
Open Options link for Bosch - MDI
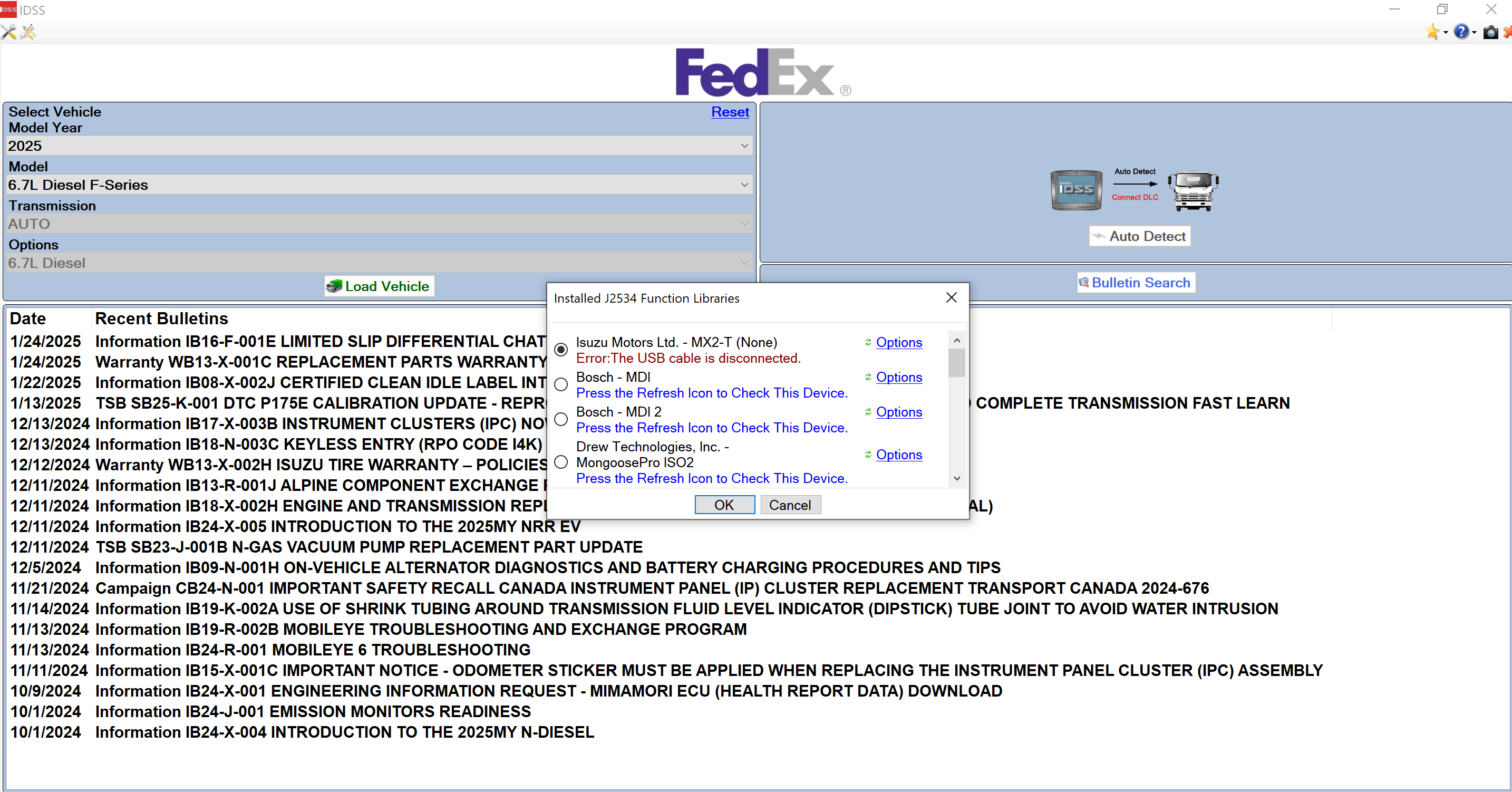[x=899, y=377]
